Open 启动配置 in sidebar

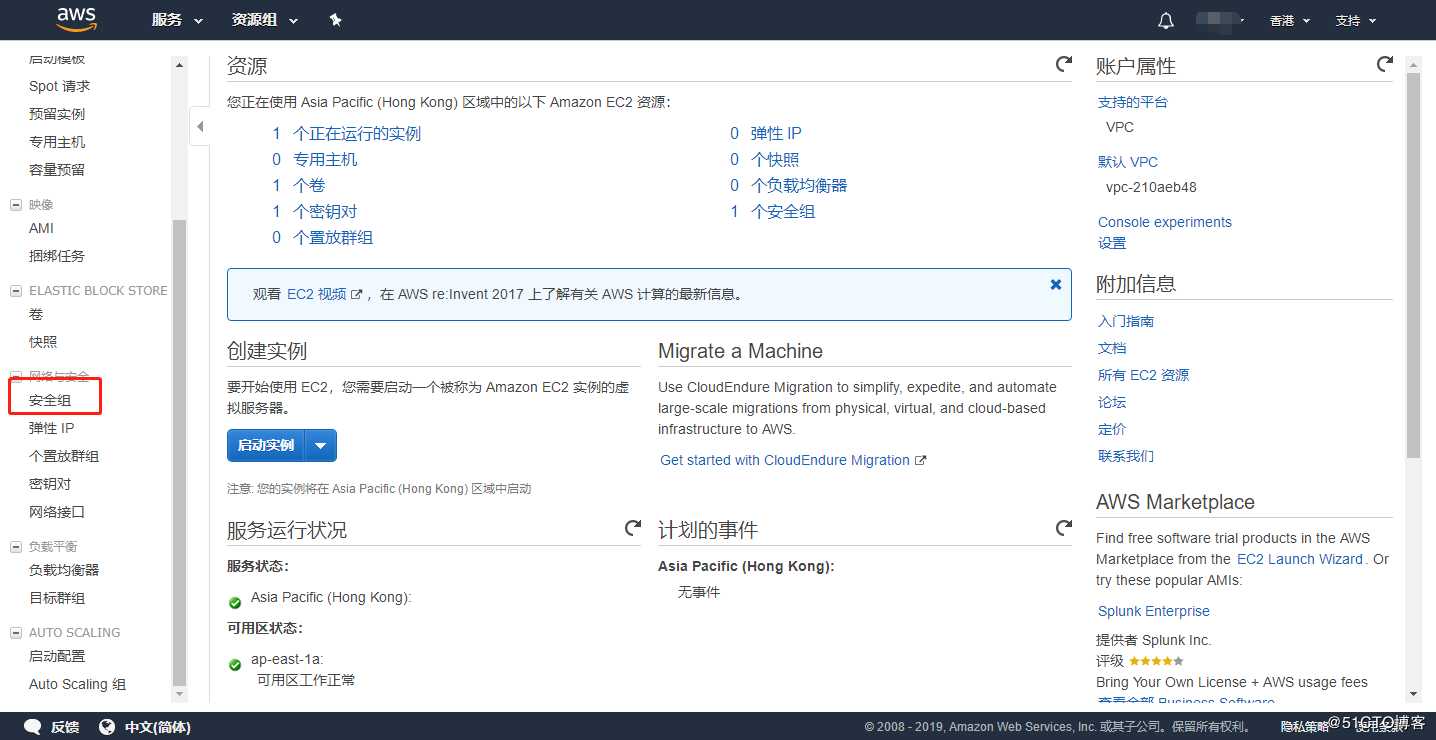(x=57, y=656)
